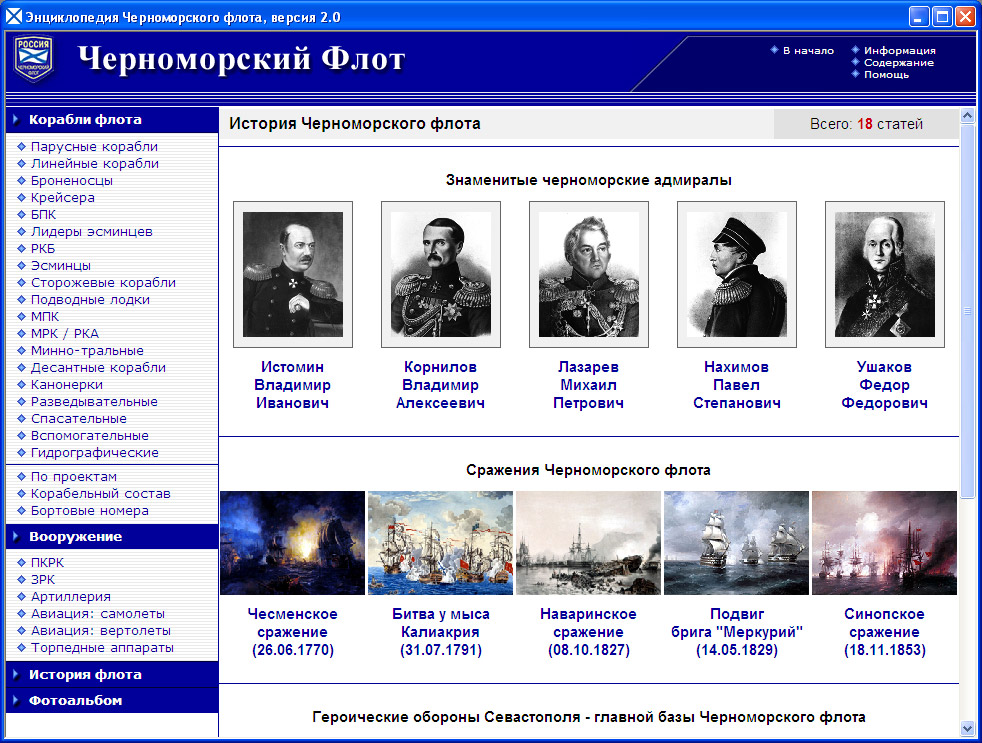Open Синопское сражение (18.11.1853) link
Screen dimensions: 982x743
pyautogui.click(x=884, y=631)
